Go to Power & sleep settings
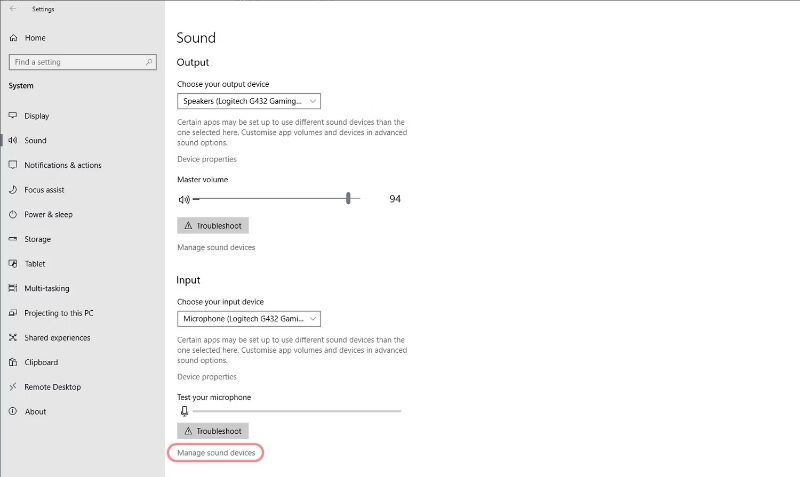Screen dimensions: 800x477 48,214
